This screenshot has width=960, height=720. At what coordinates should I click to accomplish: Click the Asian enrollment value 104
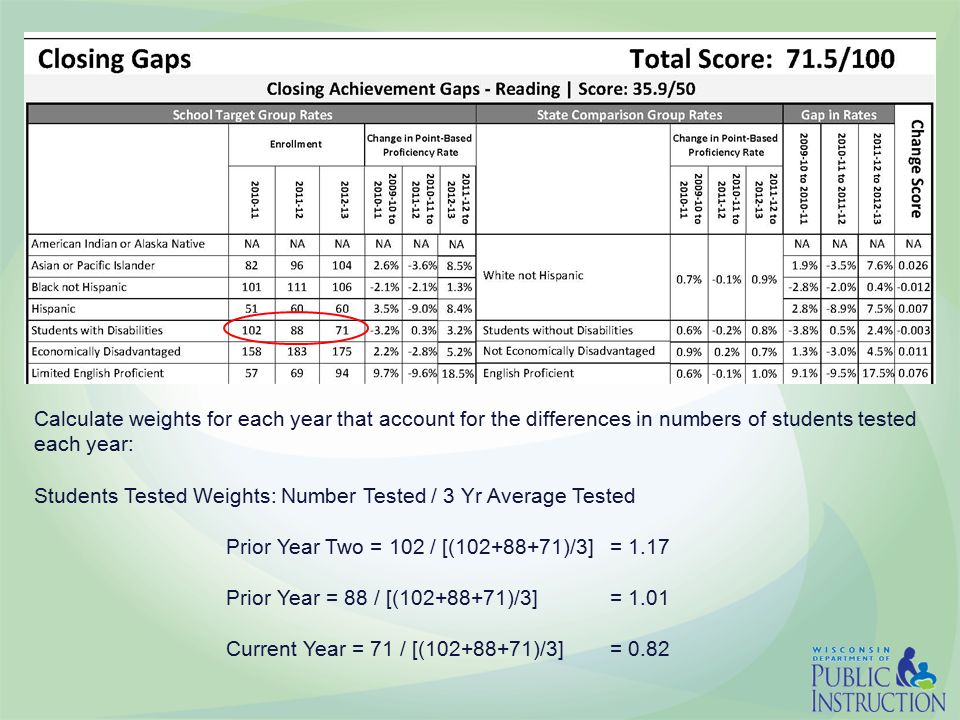click(x=342, y=266)
